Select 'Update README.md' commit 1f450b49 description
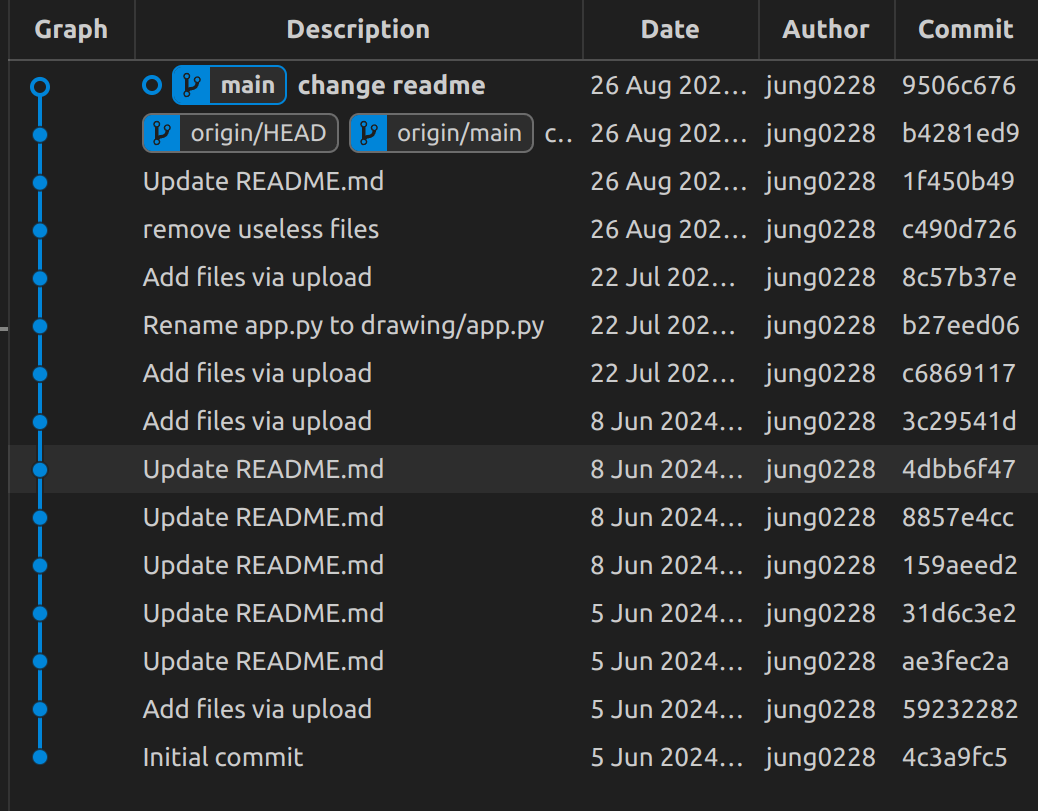1038x811 pixels. click(263, 181)
